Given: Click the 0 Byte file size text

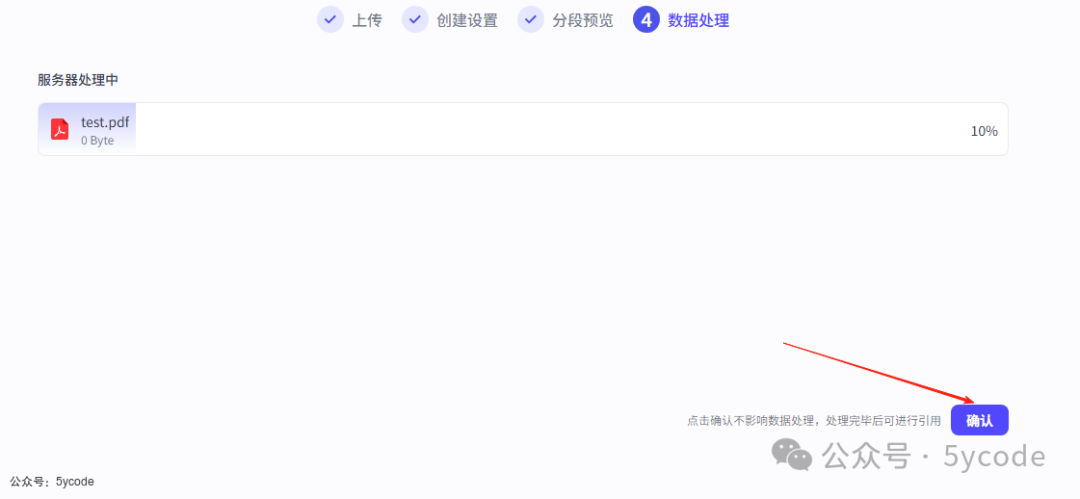Looking at the screenshot, I should coord(97,141).
